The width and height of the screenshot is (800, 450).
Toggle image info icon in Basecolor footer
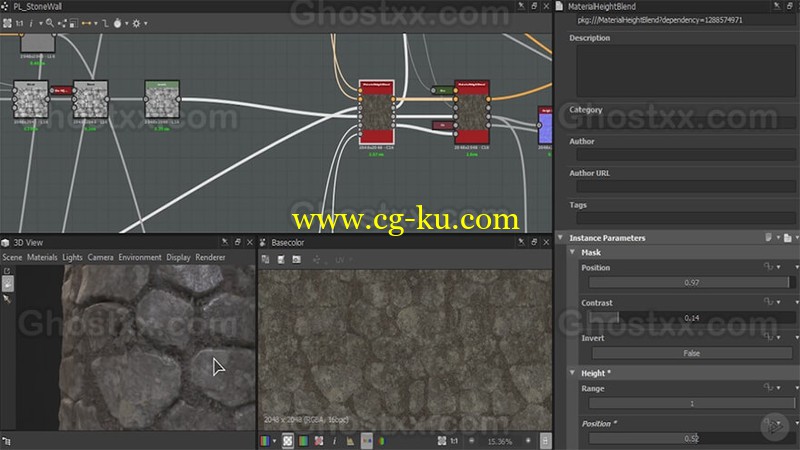point(335,441)
